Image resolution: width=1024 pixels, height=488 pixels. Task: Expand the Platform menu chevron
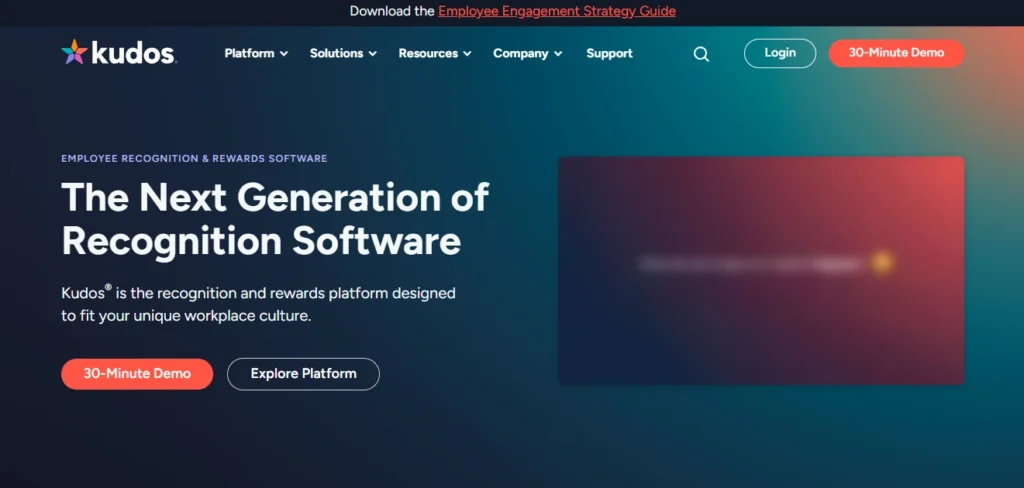click(283, 54)
